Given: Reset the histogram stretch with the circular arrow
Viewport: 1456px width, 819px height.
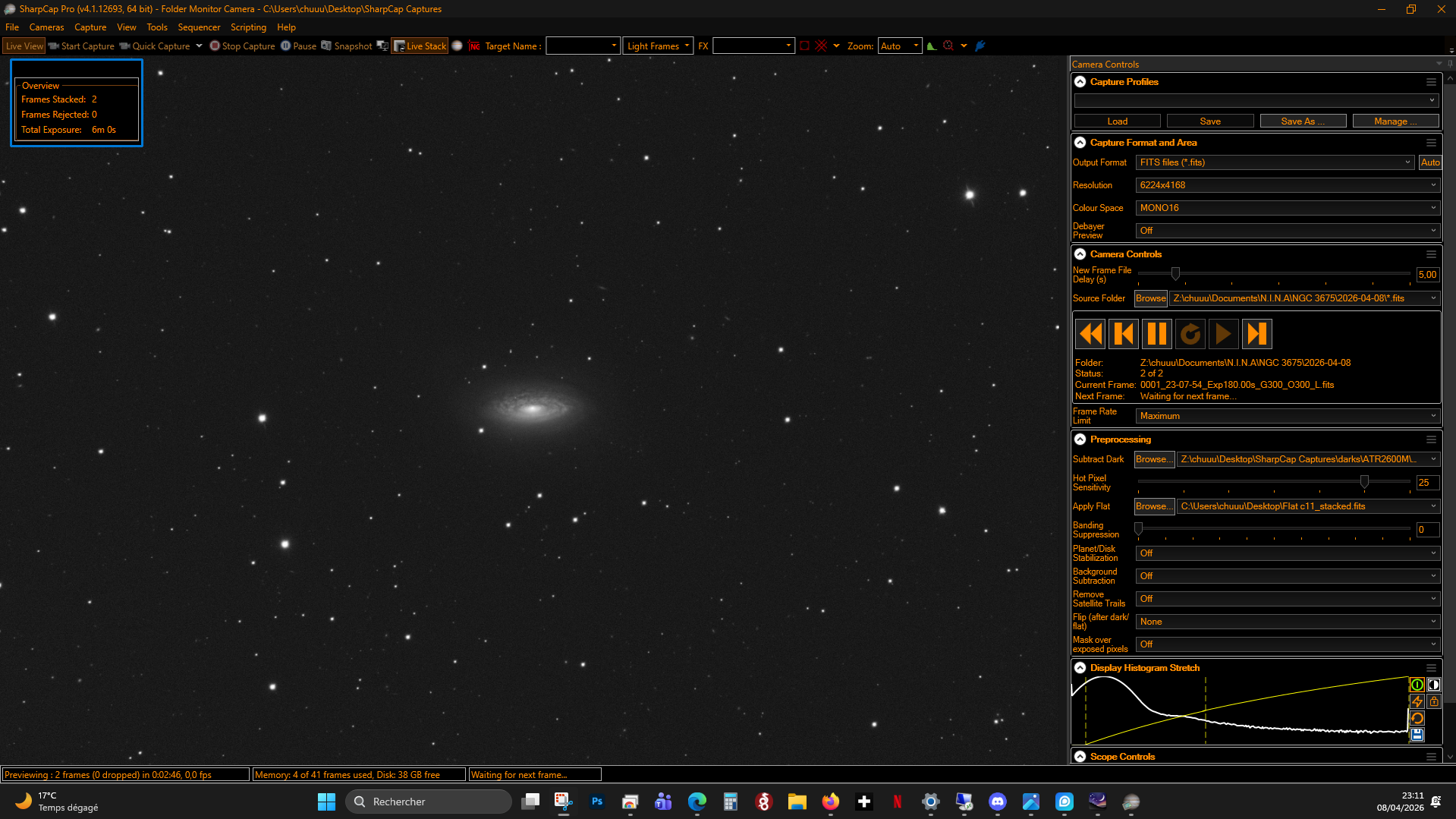Looking at the screenshot, I should coord(1417,718).
